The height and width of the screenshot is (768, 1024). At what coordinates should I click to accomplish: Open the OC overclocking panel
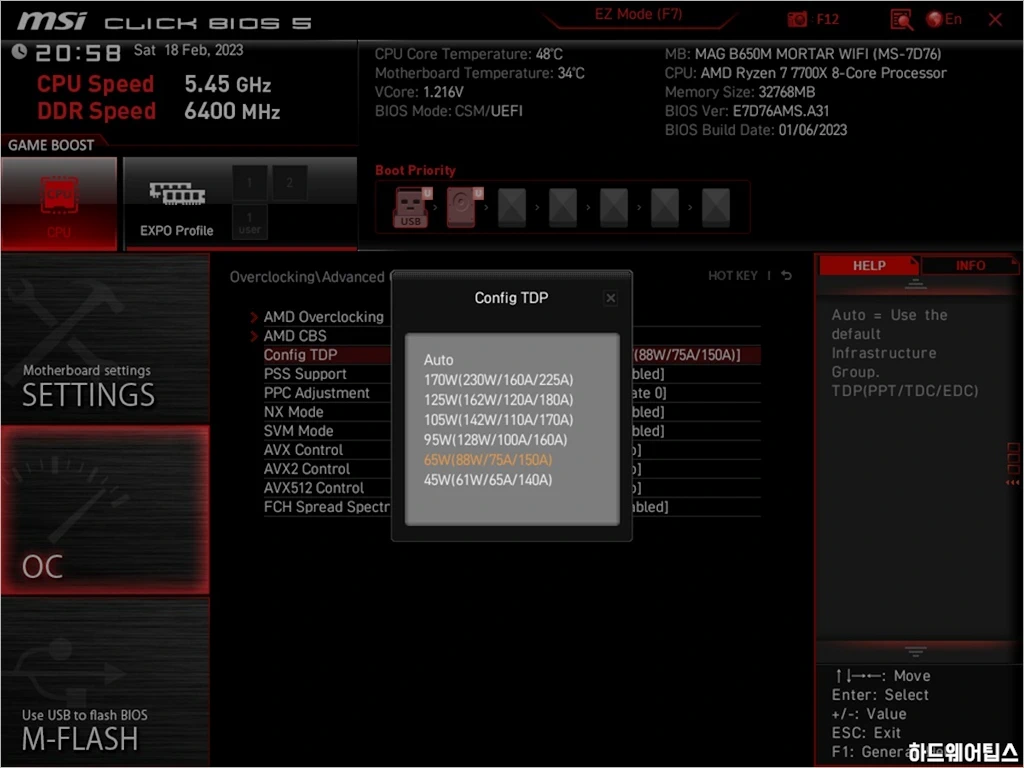[105, 510]
